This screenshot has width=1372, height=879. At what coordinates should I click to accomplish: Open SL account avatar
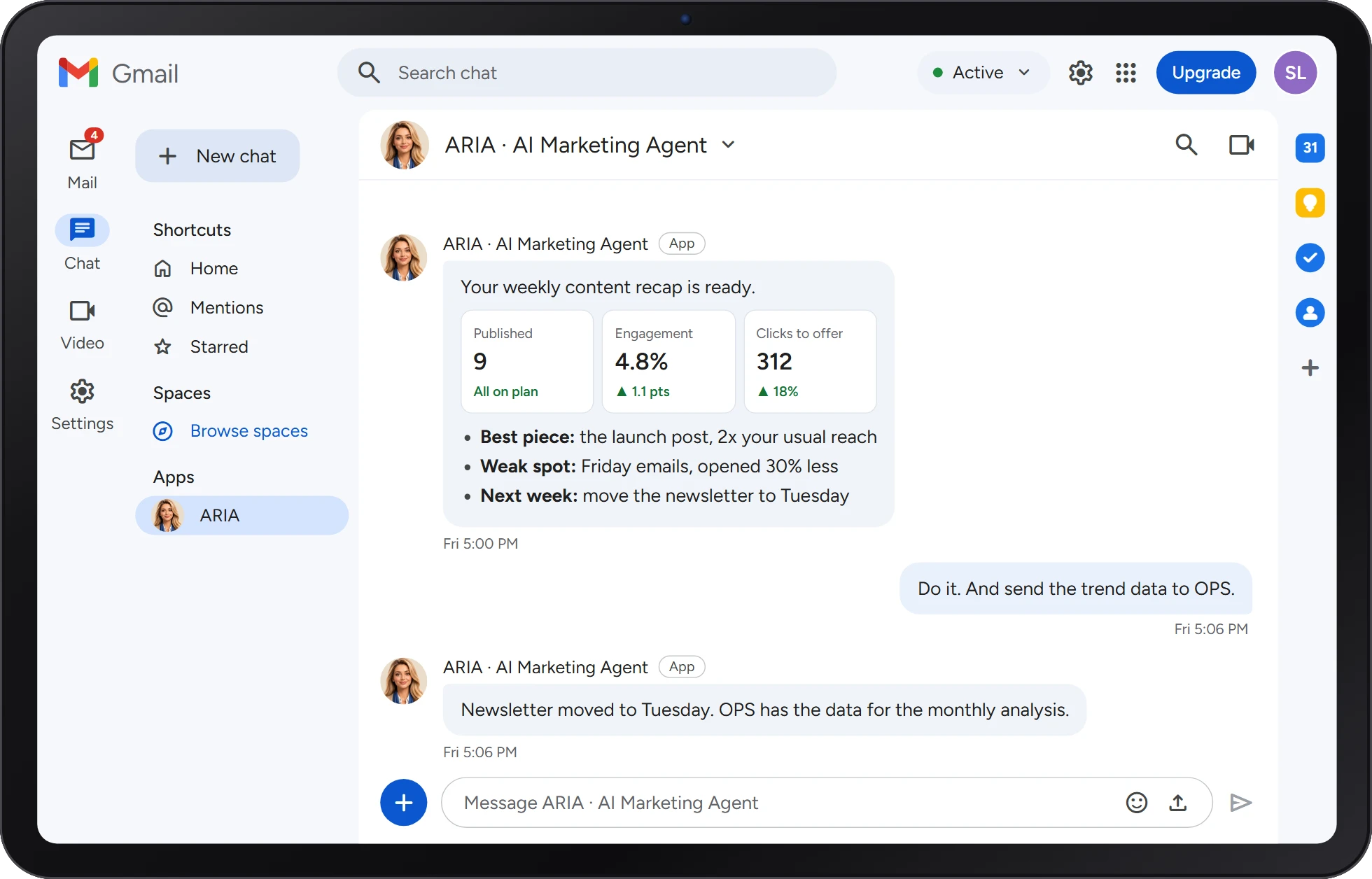pos(1295,73)
